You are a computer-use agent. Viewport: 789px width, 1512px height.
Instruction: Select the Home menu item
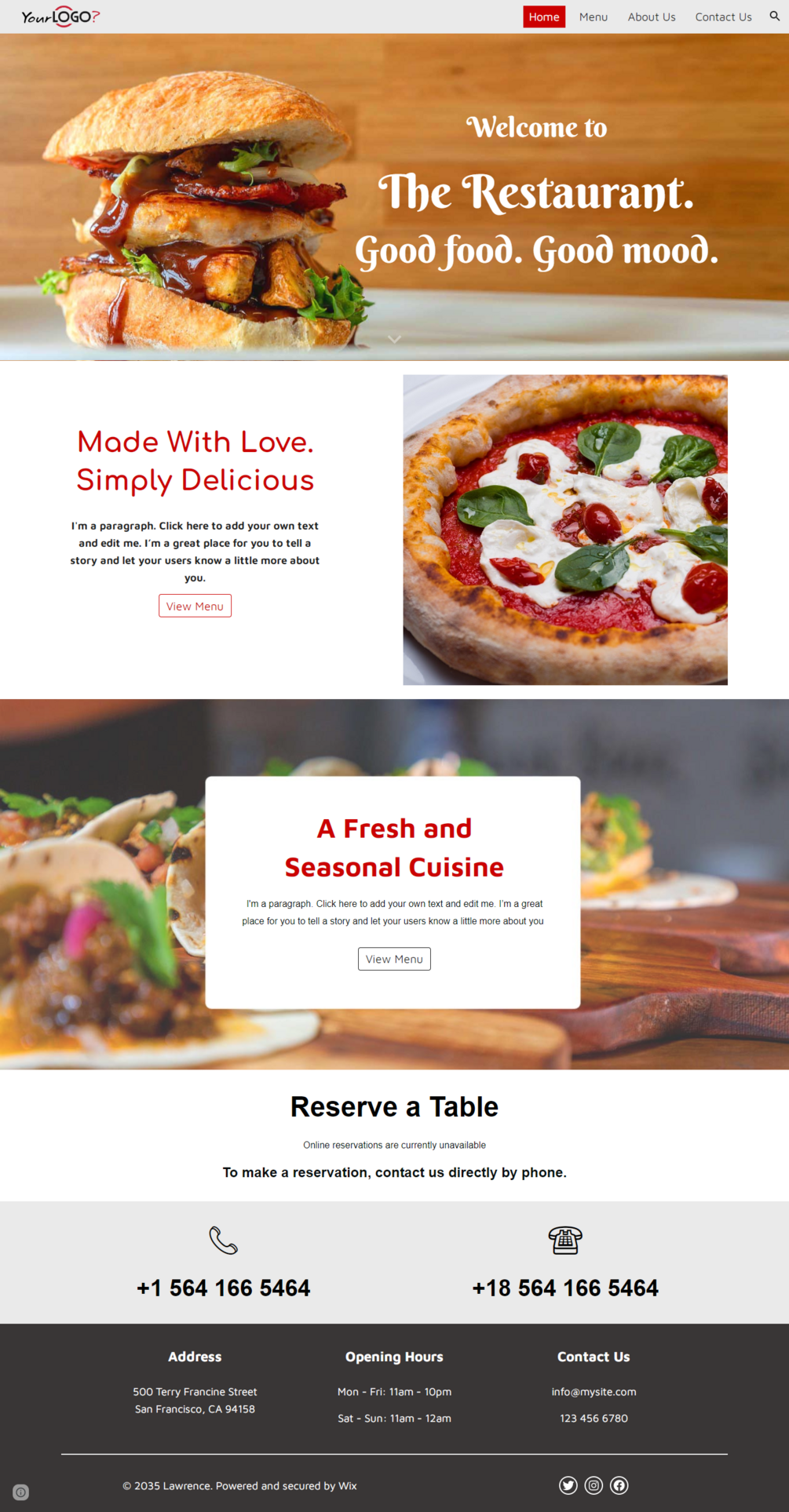click(544, 16)
